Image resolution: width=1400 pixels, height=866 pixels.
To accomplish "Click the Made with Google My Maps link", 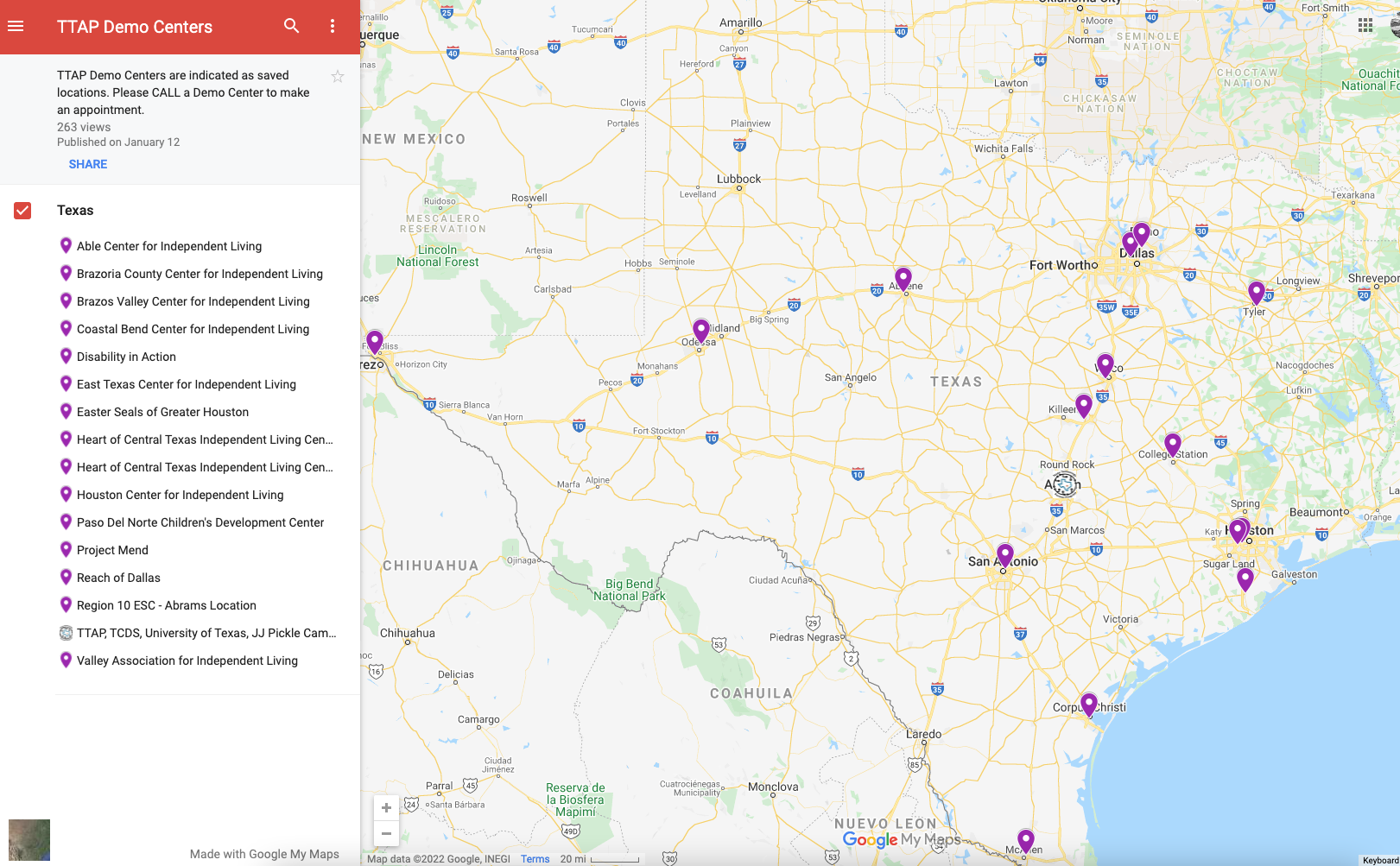I will coord(264,854).
